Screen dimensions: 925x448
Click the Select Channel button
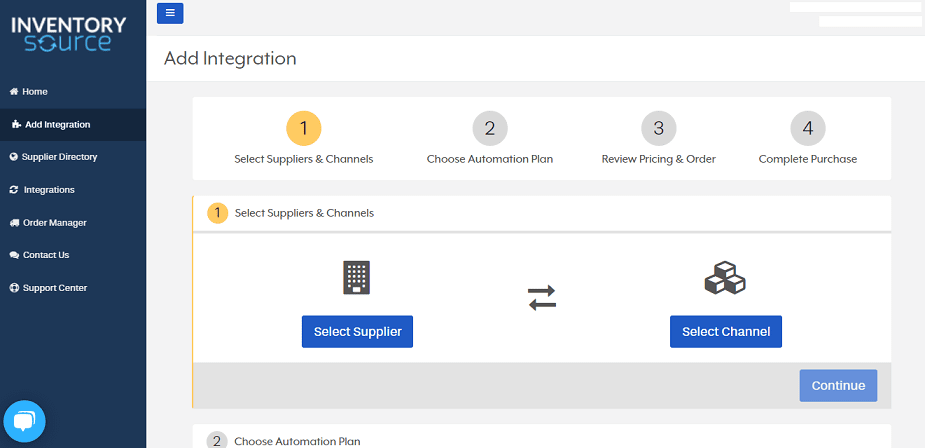tap(726, 332)
